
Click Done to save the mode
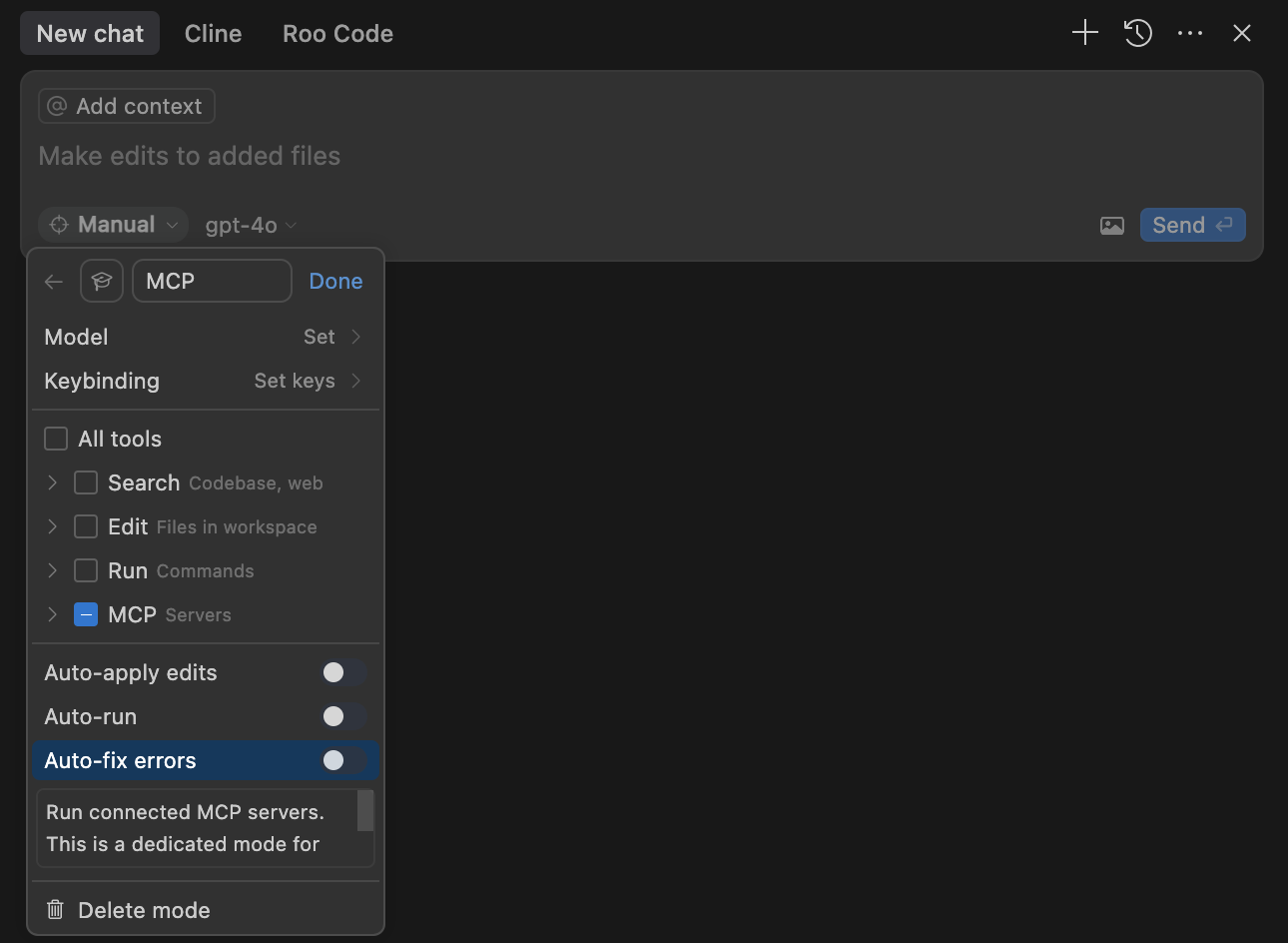335,281
